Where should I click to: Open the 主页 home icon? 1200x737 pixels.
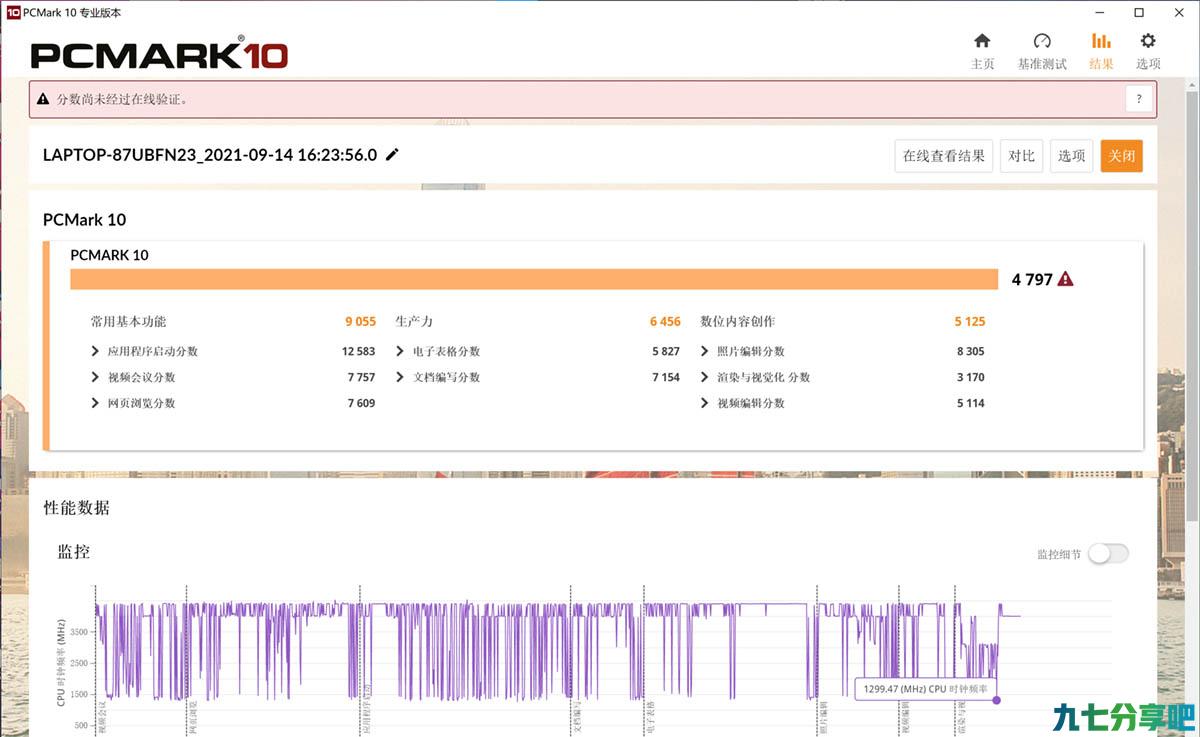[982, 41]
